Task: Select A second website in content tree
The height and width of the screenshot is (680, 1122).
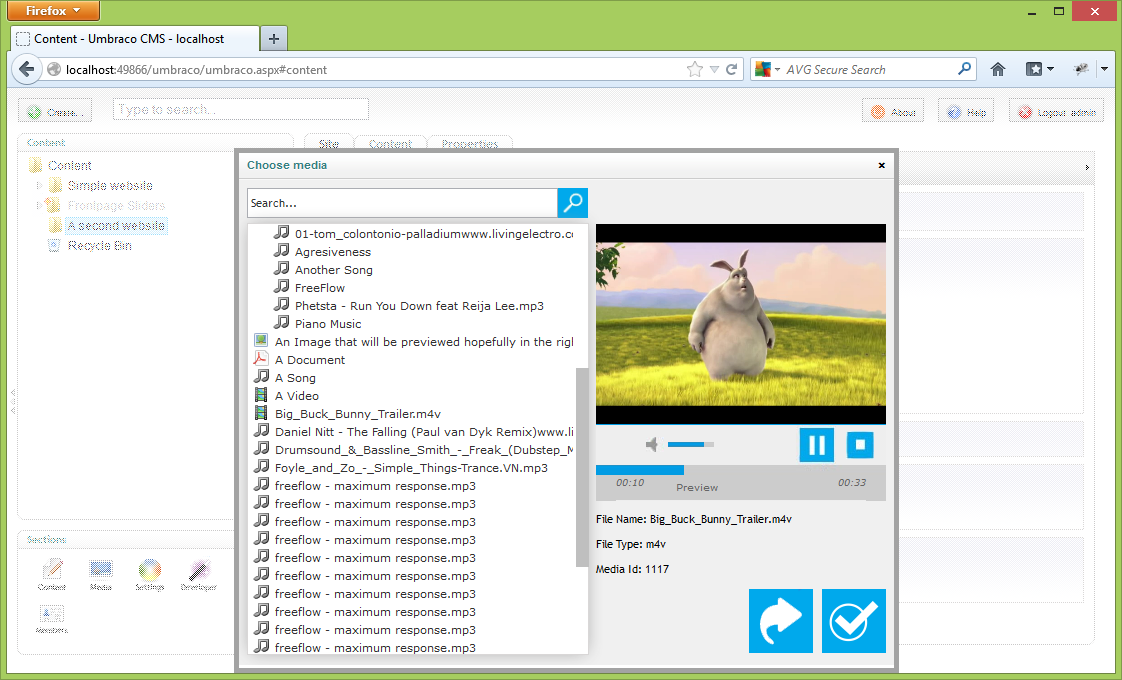Action: point(115,225)
